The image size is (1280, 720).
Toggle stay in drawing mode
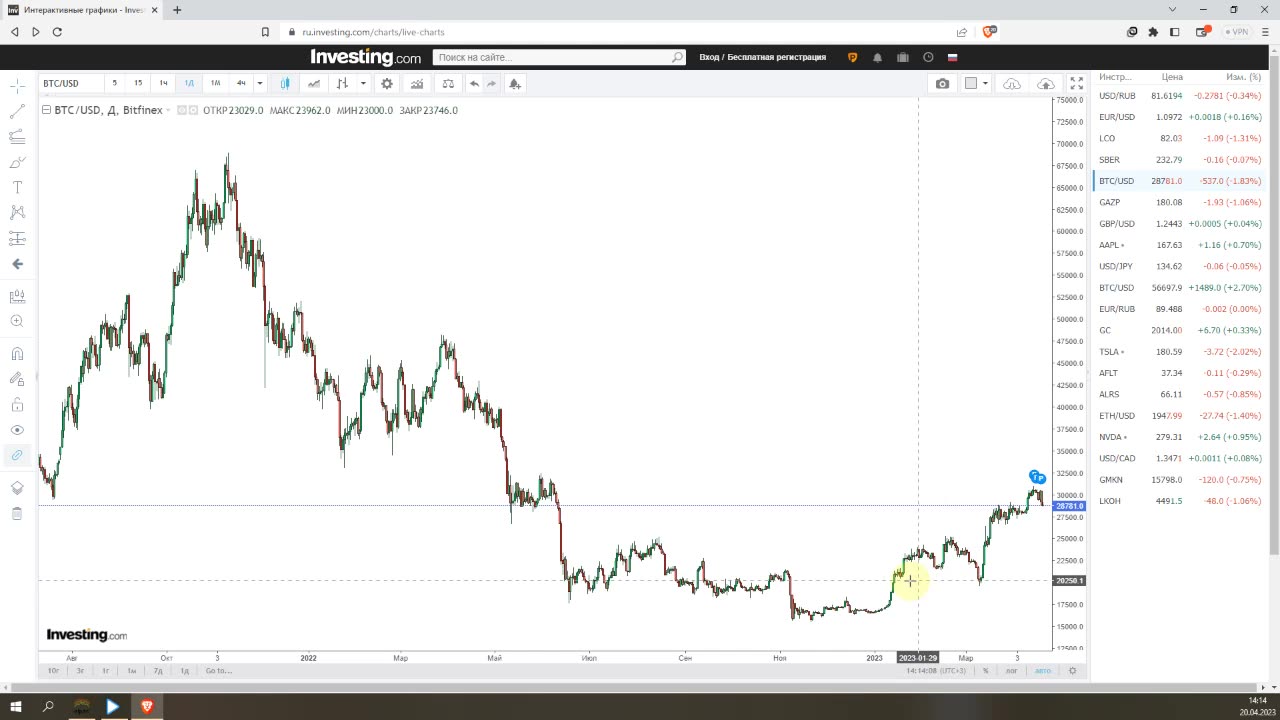pyautogui.click(x=17, y=379)
